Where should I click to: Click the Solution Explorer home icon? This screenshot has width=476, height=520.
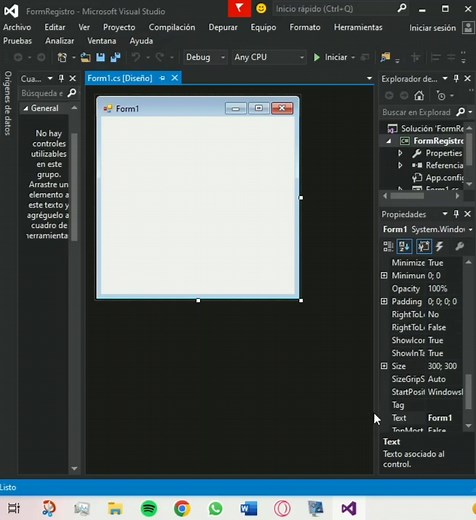pos(419,96)
